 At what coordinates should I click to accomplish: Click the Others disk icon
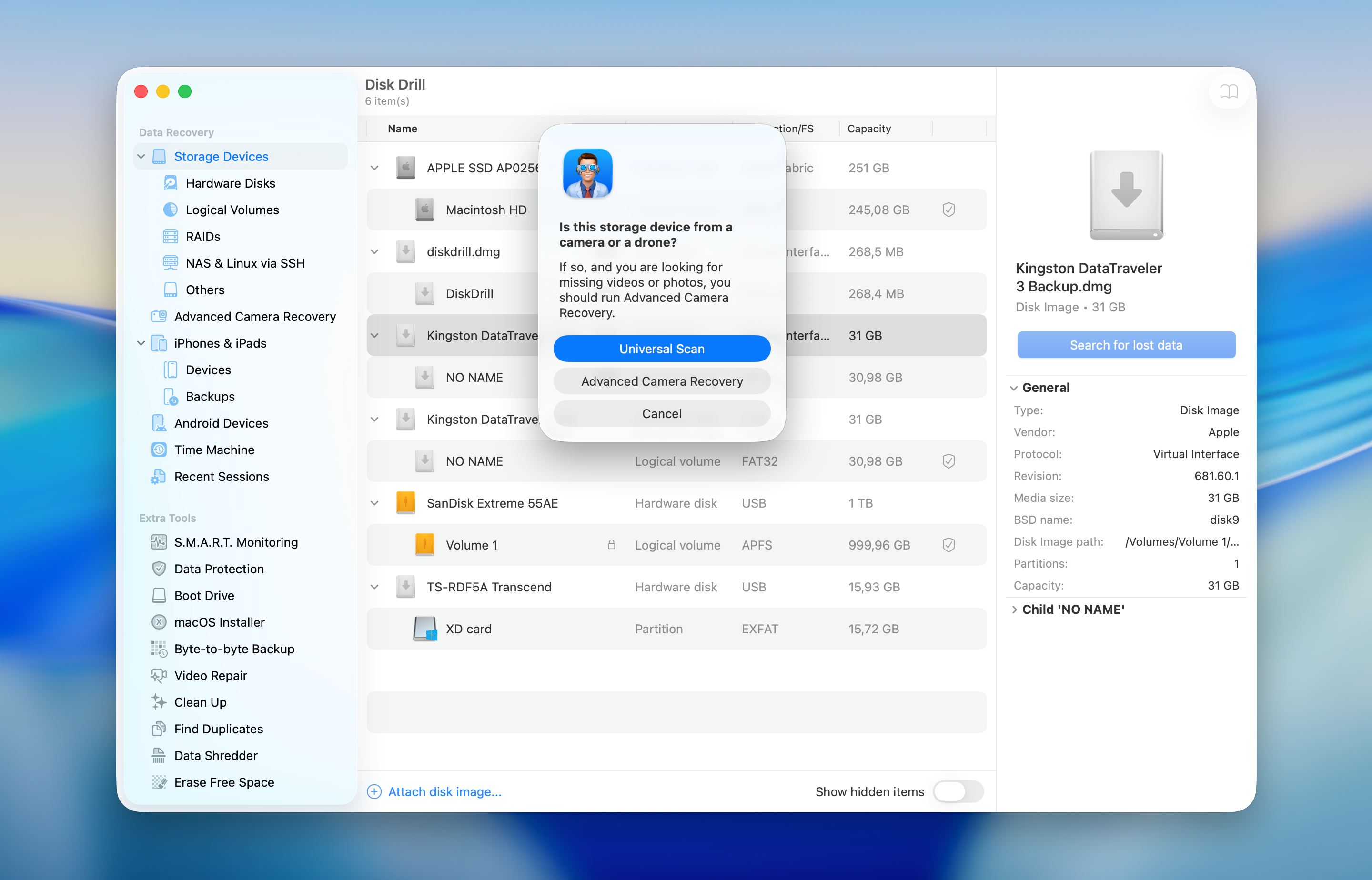pyautogui.click(x=171, y=290)
